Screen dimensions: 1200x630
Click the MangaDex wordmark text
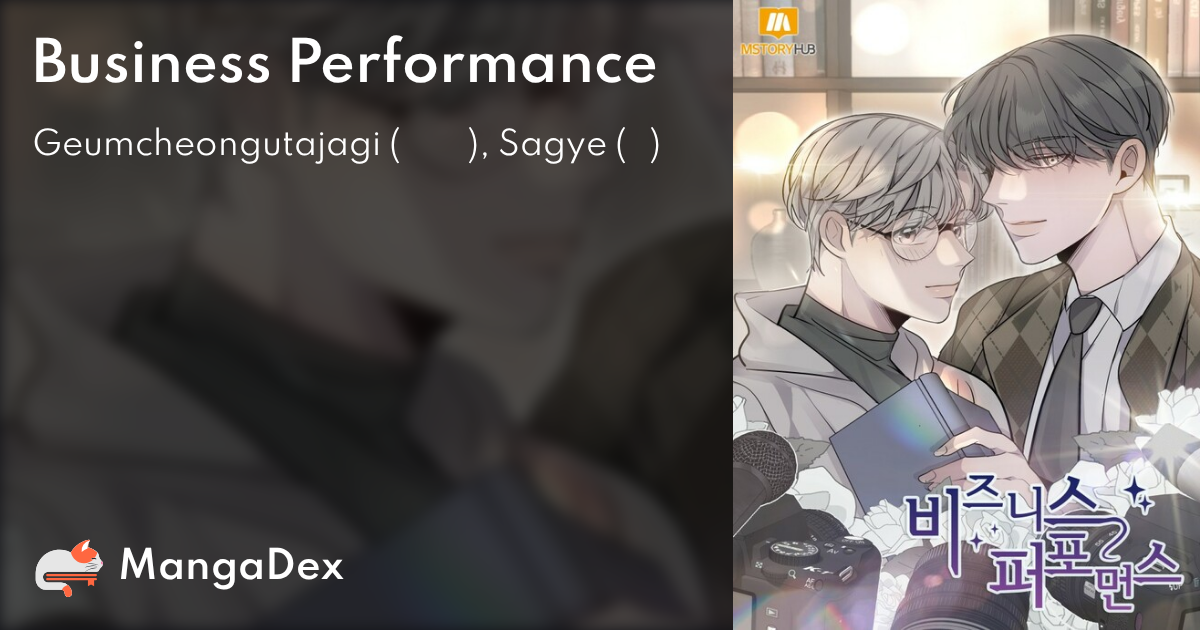pyautogui.click(x=232, y=567)
